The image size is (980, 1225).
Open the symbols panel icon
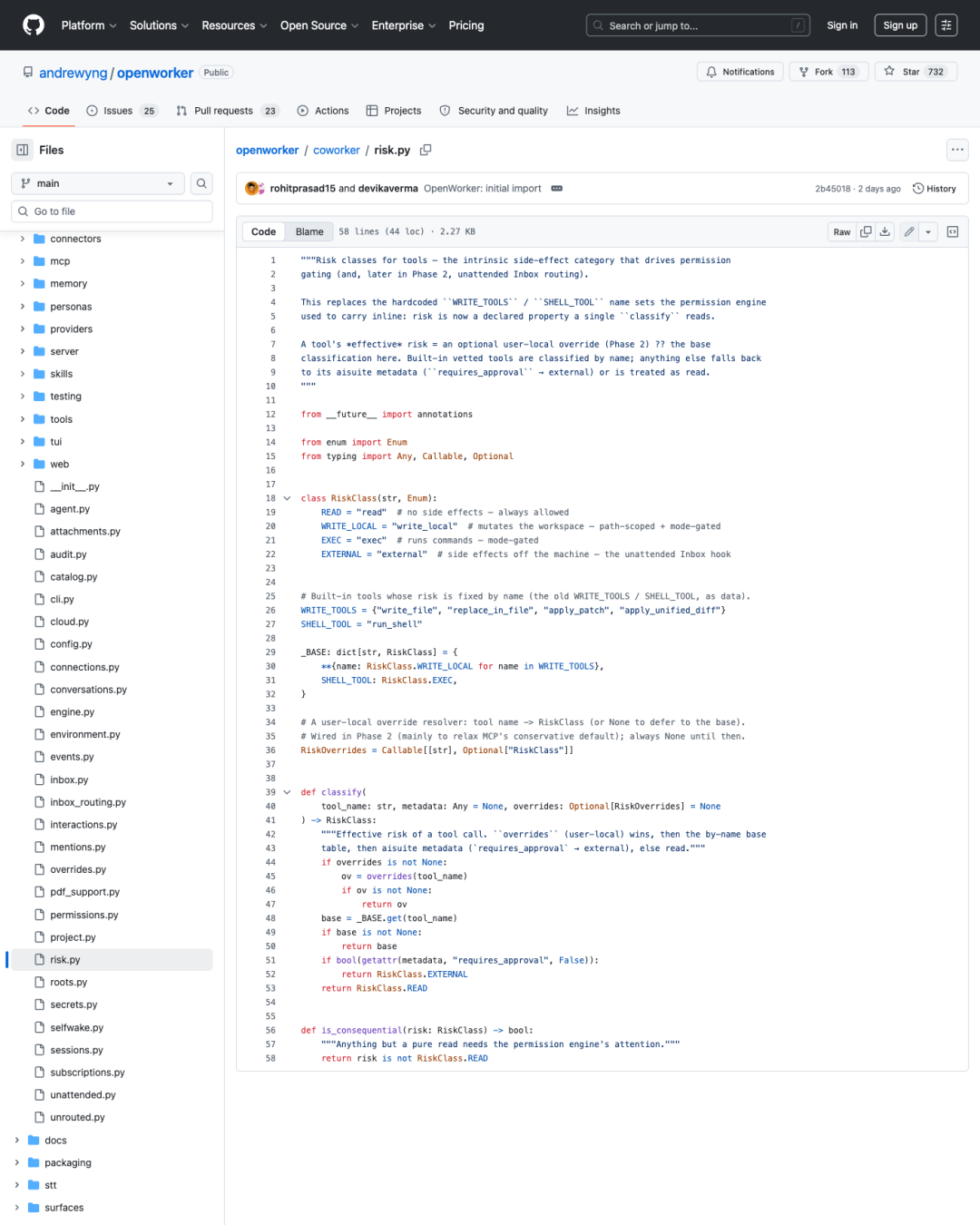pos(953,232)
